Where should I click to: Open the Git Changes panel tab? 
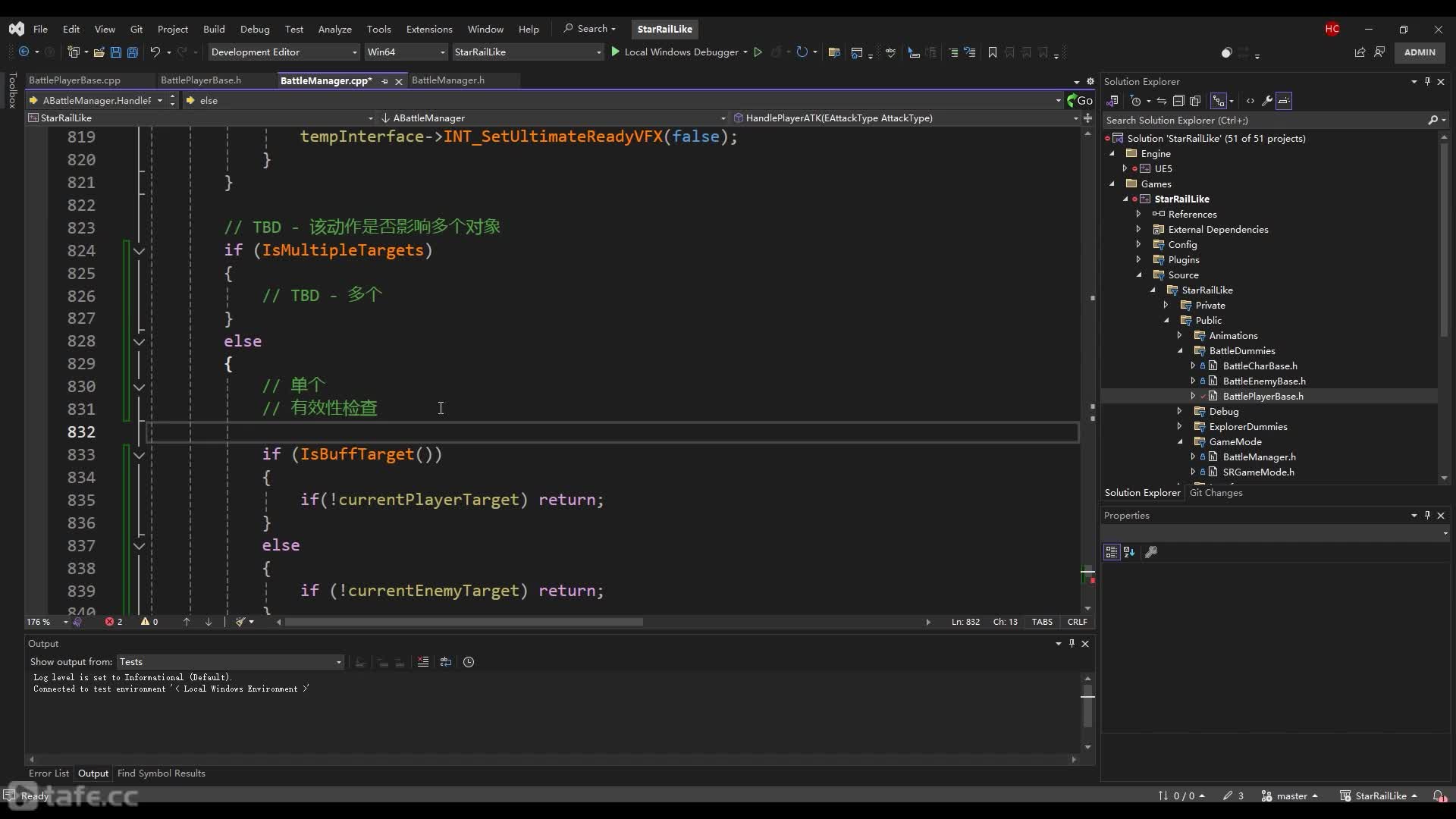click(1216, 492)
